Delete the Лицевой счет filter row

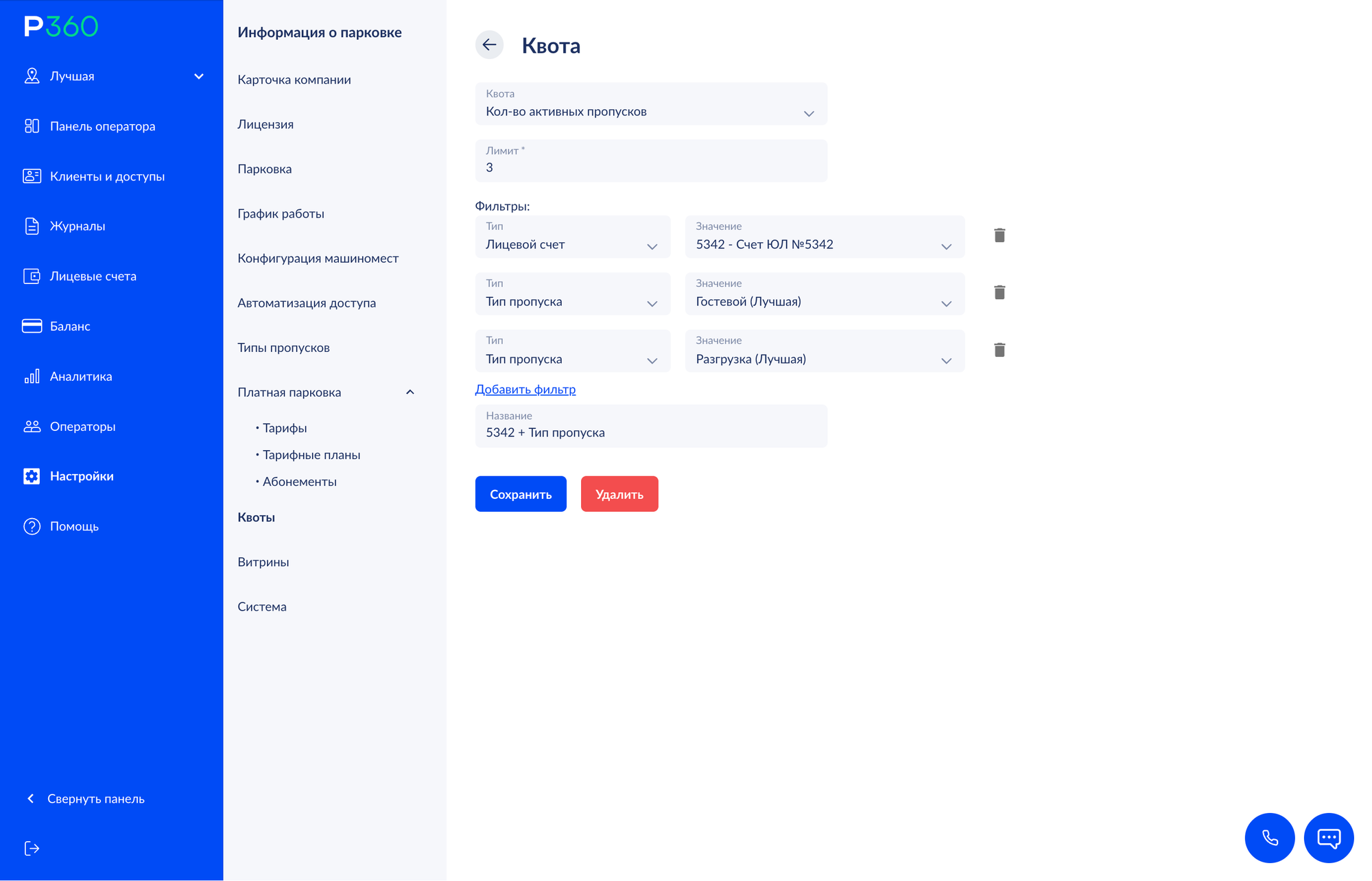pos(1000,235)
